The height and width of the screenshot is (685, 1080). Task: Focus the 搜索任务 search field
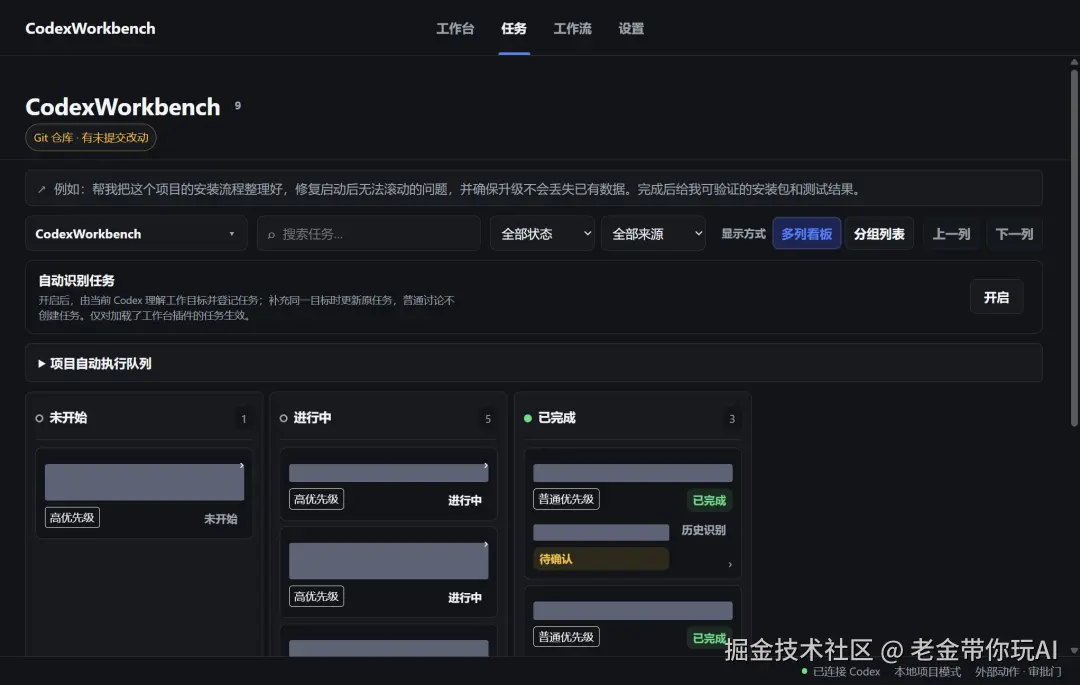[368, 234]
